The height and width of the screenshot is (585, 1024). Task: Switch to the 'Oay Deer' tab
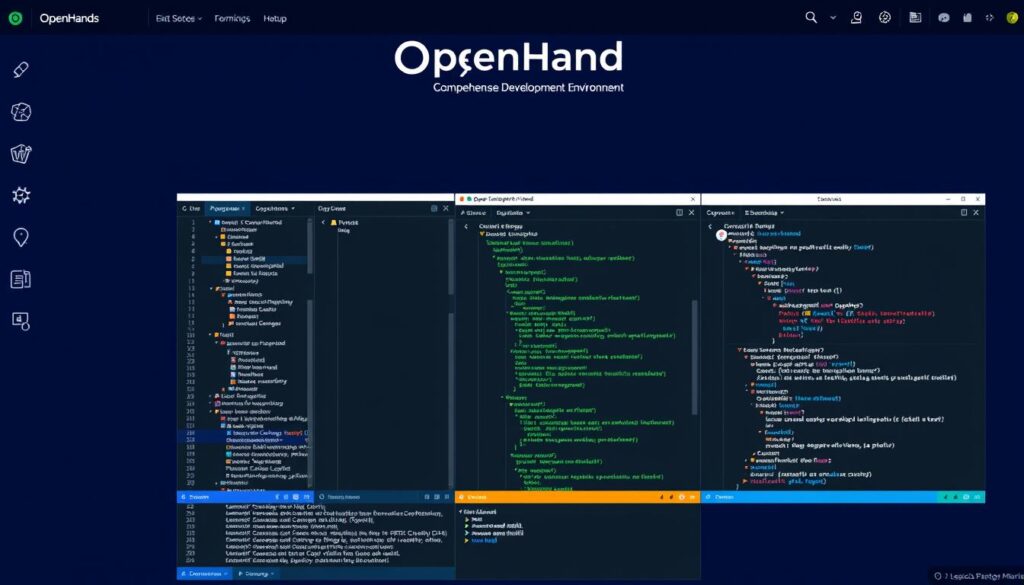[x=332, y=208]
